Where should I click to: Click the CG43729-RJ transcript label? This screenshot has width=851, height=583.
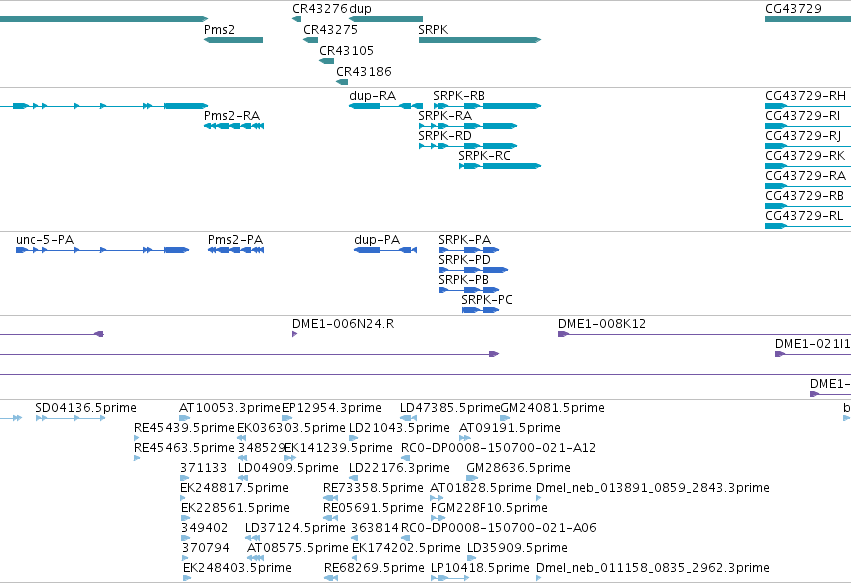tap(803, 136)
